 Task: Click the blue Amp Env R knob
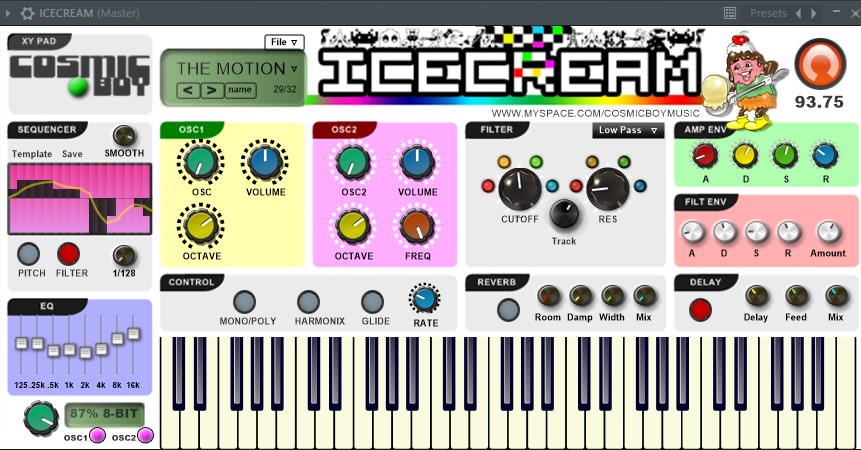(x=825, y=156)
